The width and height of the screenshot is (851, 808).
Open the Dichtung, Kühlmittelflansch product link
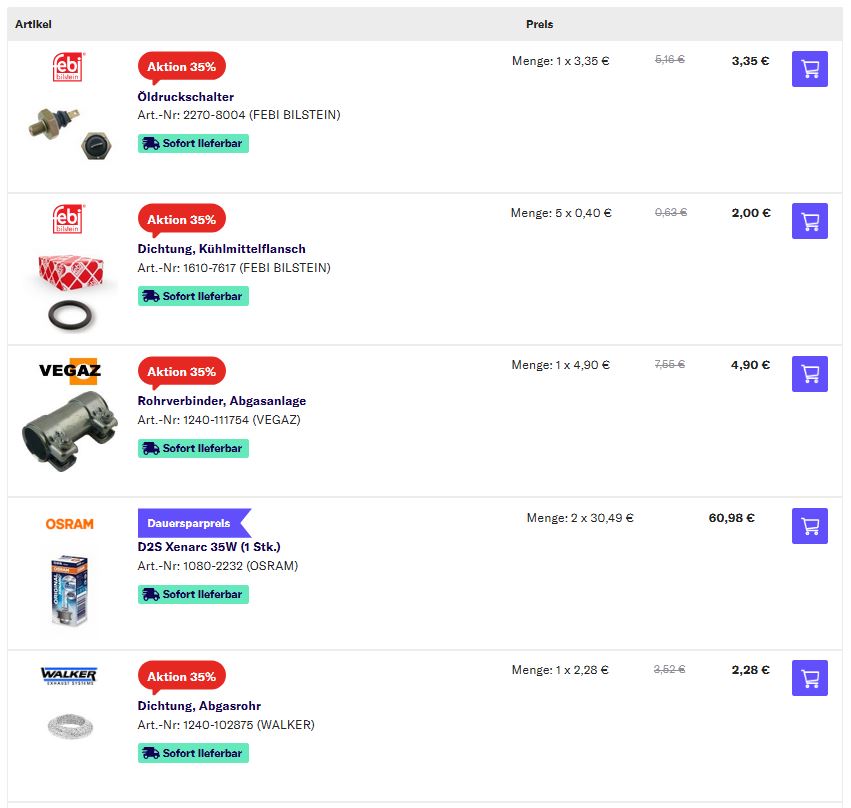(222, 249)
